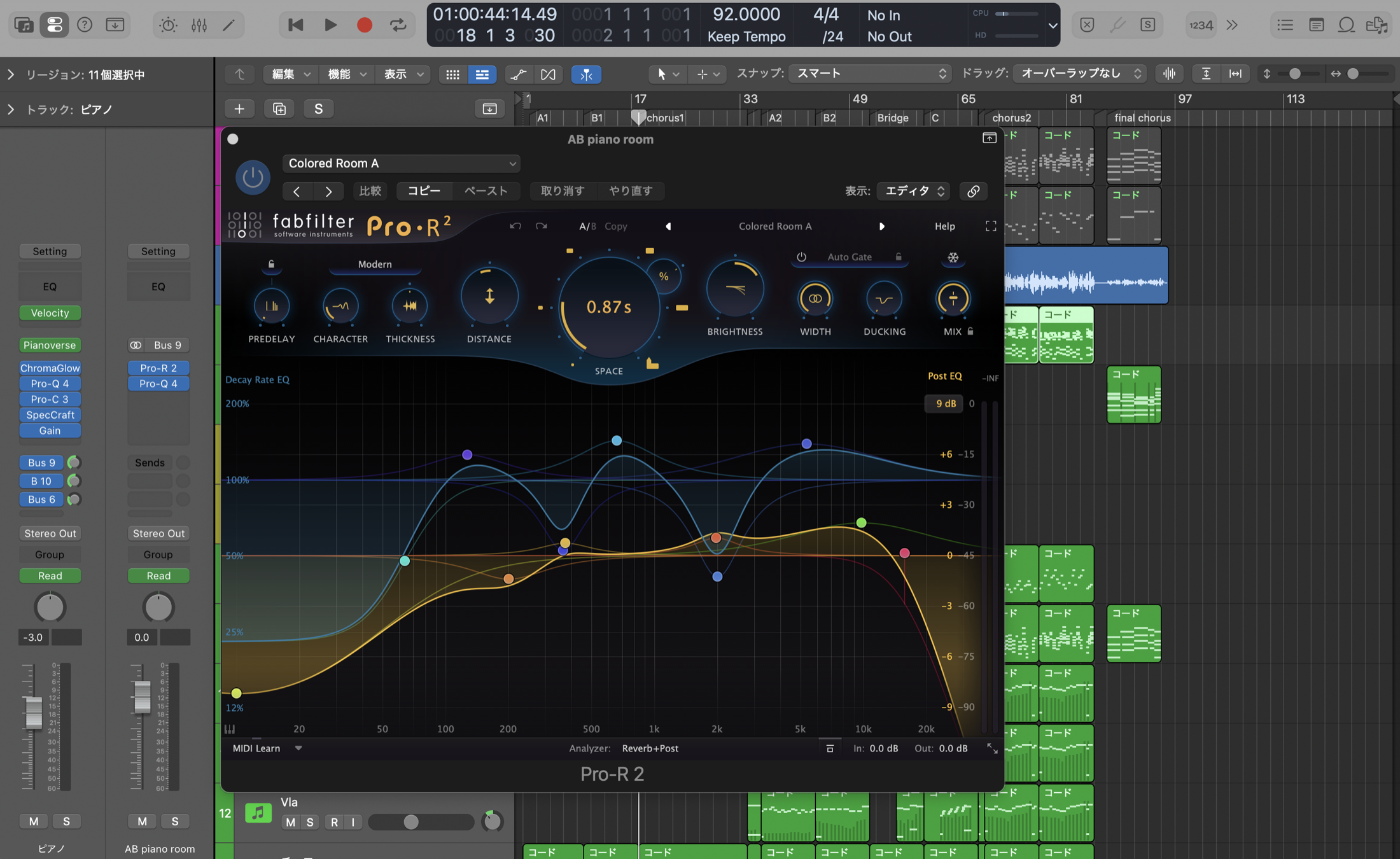Open the Note Pads icon
The height and width of the screenshot is (859, 1400).
(1316, 25)
